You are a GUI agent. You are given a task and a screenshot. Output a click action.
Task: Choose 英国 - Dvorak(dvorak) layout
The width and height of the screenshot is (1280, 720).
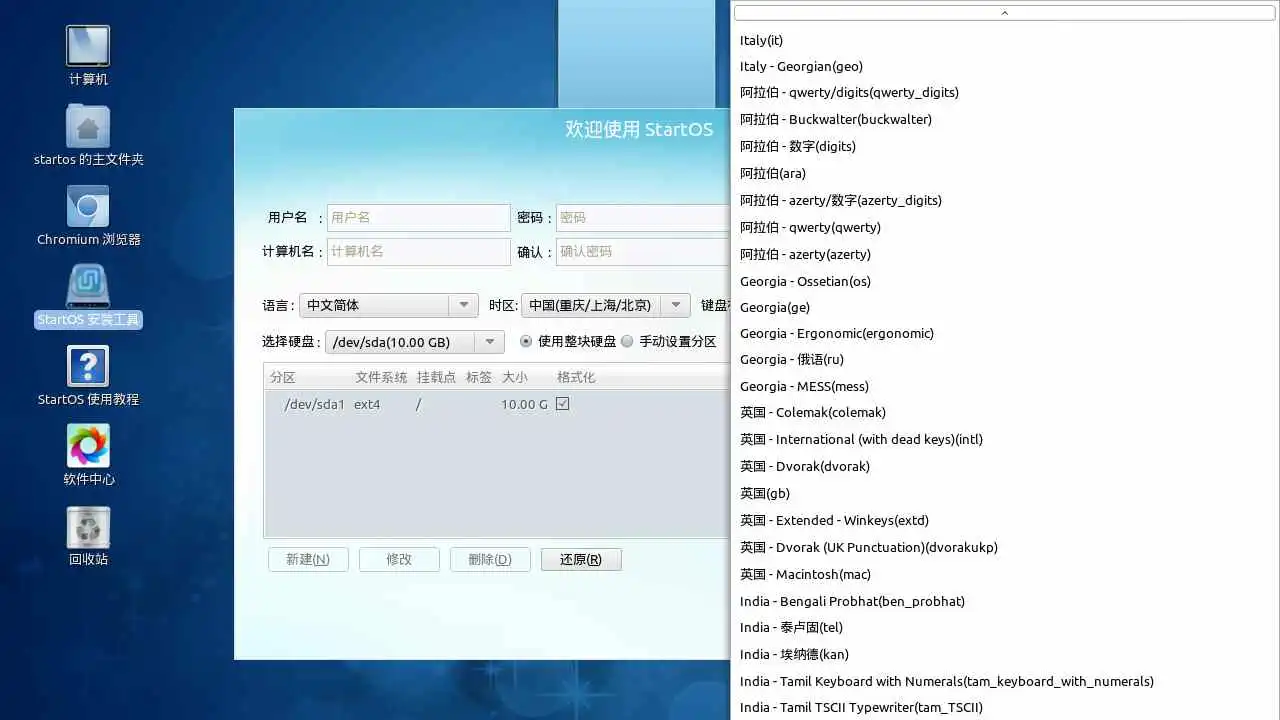[x=1005, y=466]
